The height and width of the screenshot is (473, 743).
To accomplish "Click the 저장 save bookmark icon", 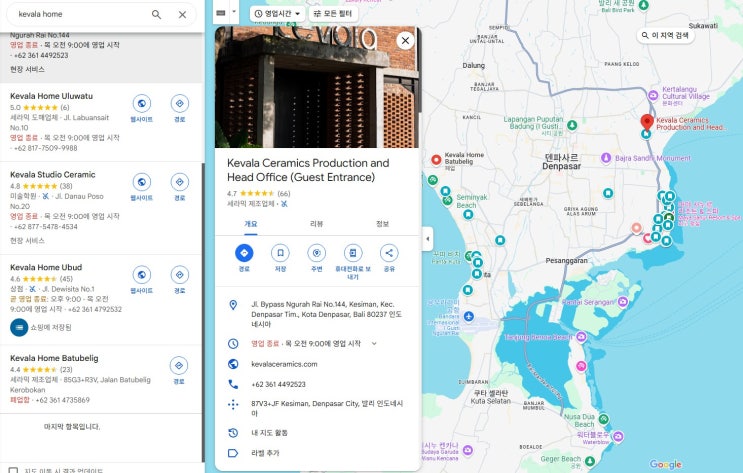I will click(280, 253).
